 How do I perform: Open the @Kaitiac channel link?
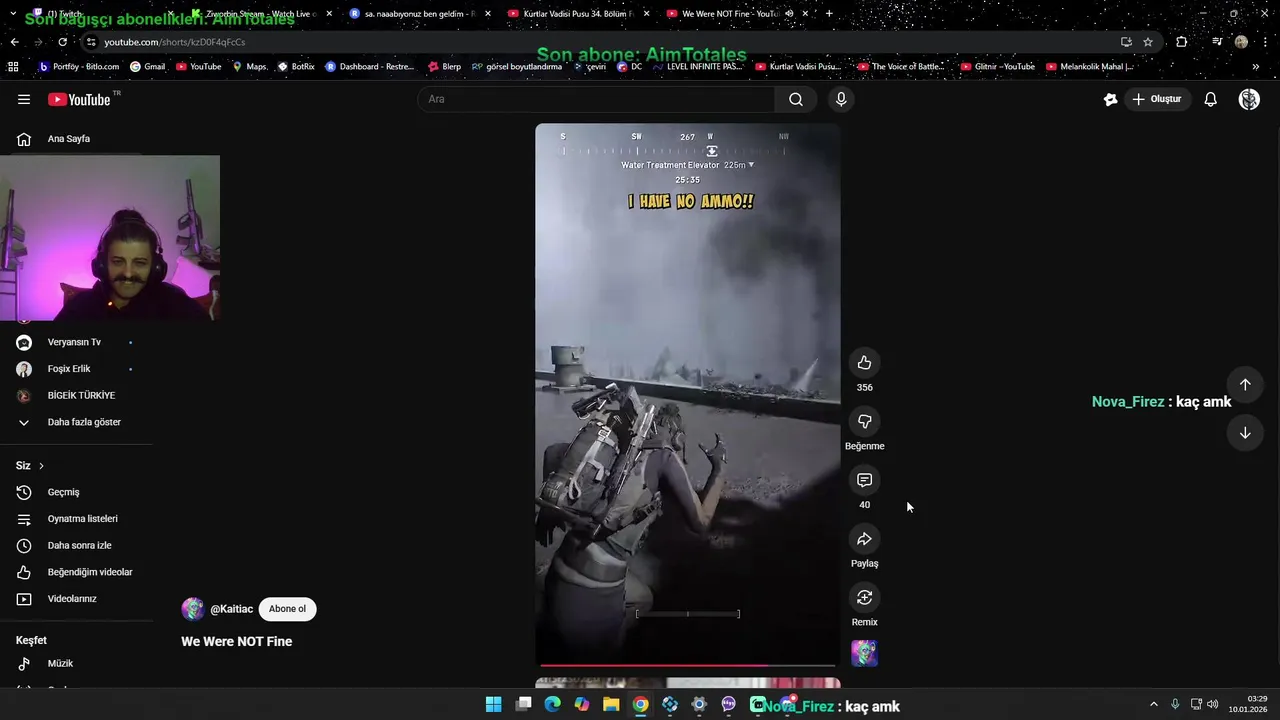(x=231, y=609)
